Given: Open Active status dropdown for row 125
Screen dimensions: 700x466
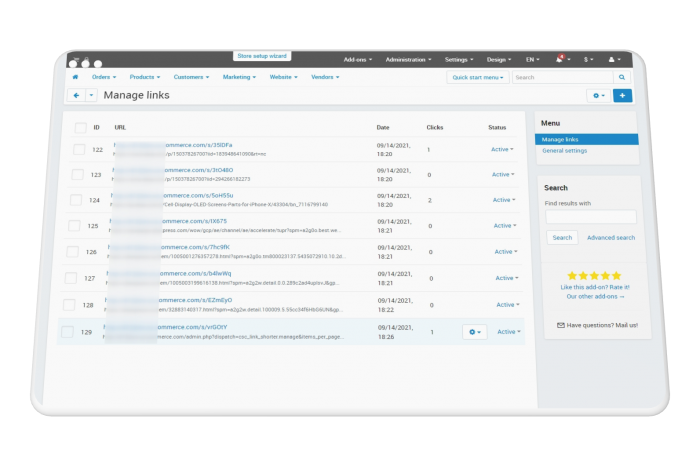Looking at the screenshot, I should coord(505,226).
